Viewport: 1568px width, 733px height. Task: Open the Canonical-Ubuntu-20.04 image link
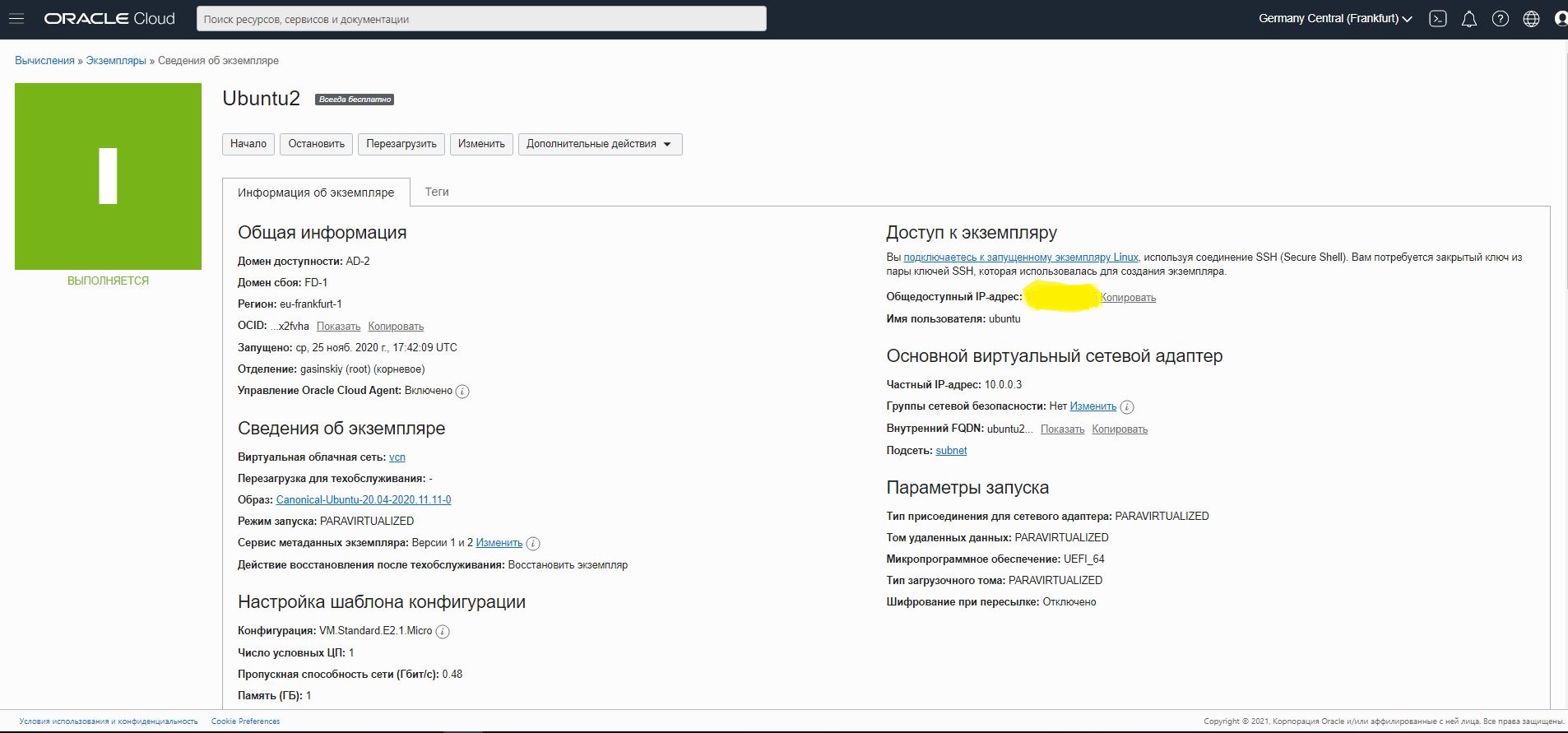tap(364, 500)
